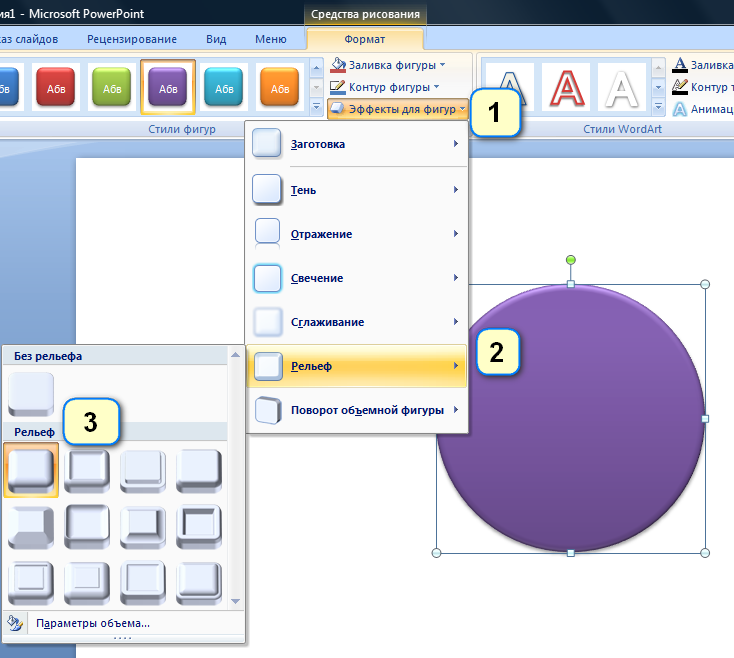Click the green rotation handle of circle
The image size is (734, 658).
pos(571,260)
